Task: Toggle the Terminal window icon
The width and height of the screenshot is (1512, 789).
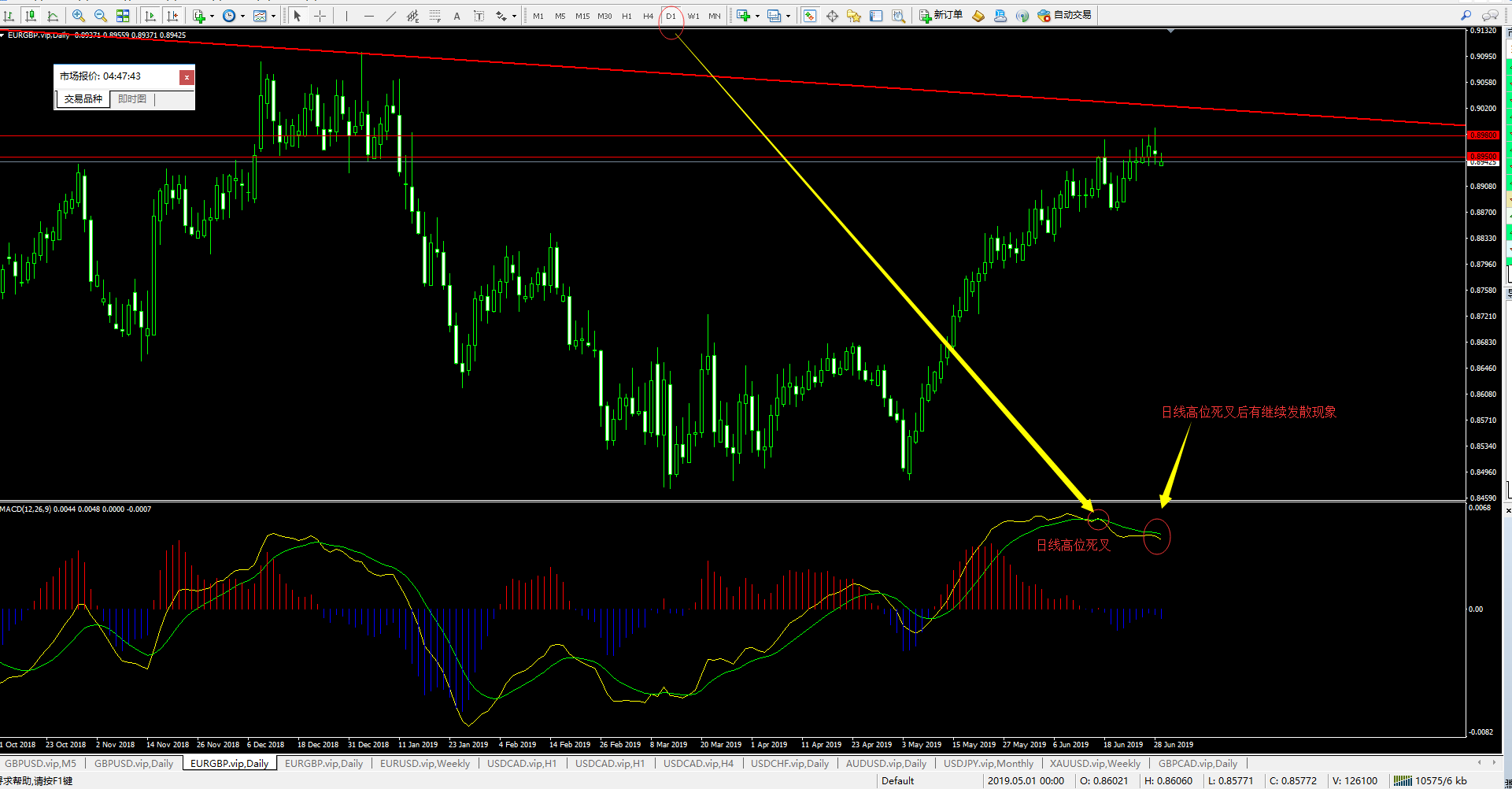Action: coord(876,16)
